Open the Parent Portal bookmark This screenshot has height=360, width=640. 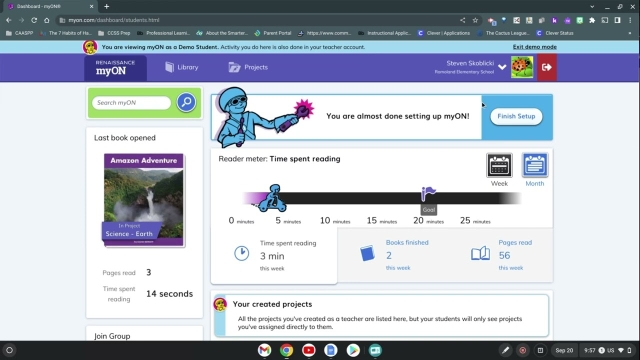pyautogui.click(x=273, y=33)
